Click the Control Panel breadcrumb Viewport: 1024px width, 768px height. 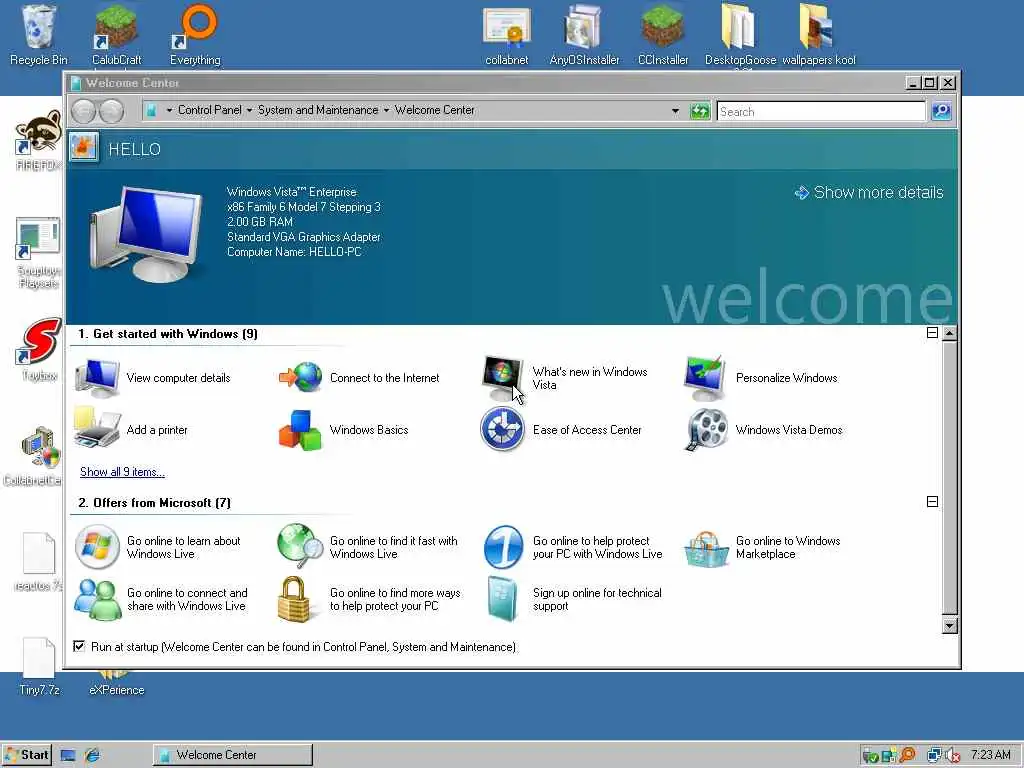[x=210, y=110]
